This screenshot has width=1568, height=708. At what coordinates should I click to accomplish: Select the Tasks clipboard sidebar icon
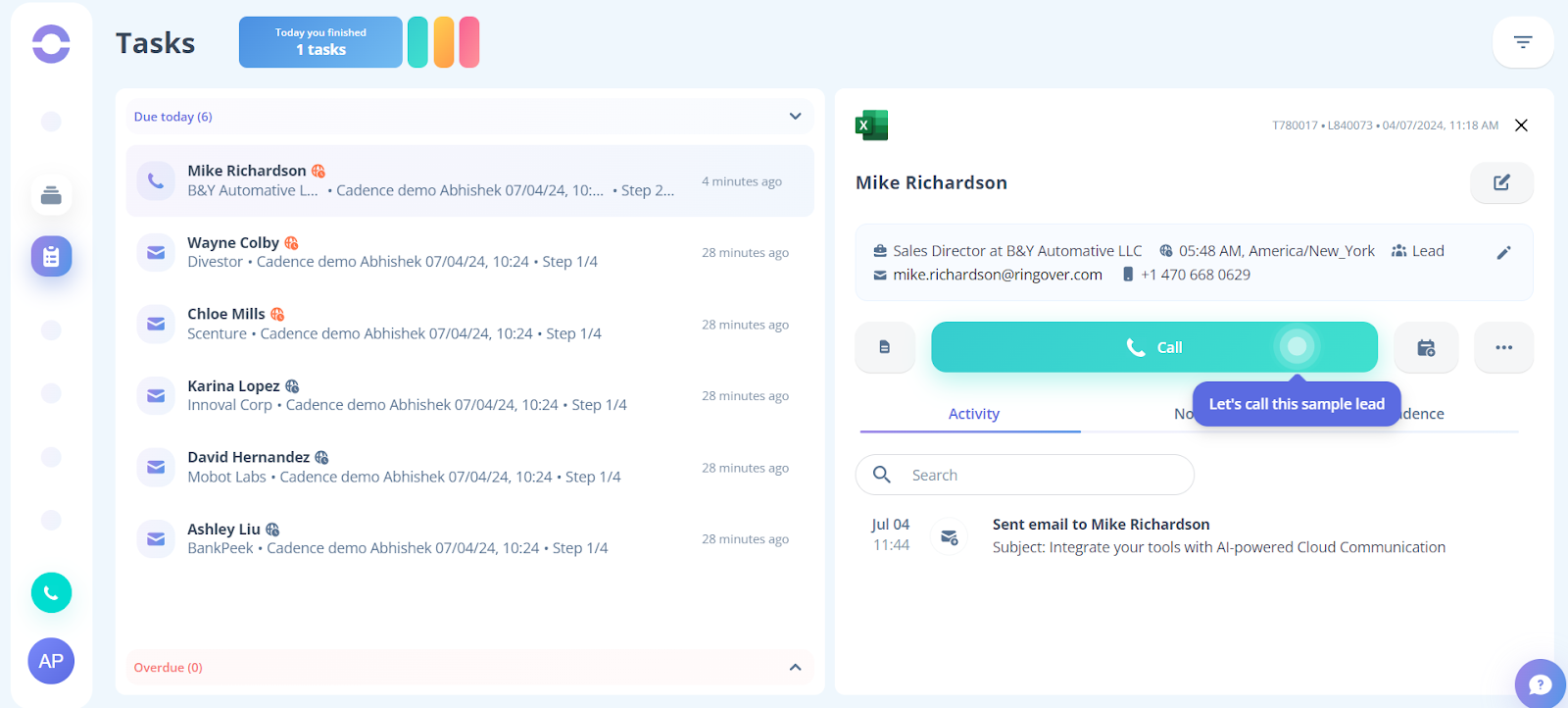click(x=51, y=256)
